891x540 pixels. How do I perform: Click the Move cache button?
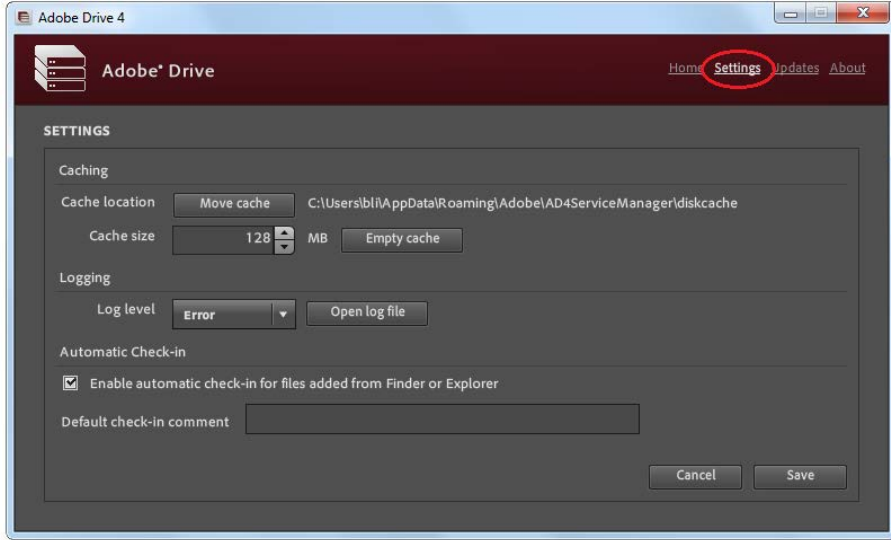(x=234, y=204)
